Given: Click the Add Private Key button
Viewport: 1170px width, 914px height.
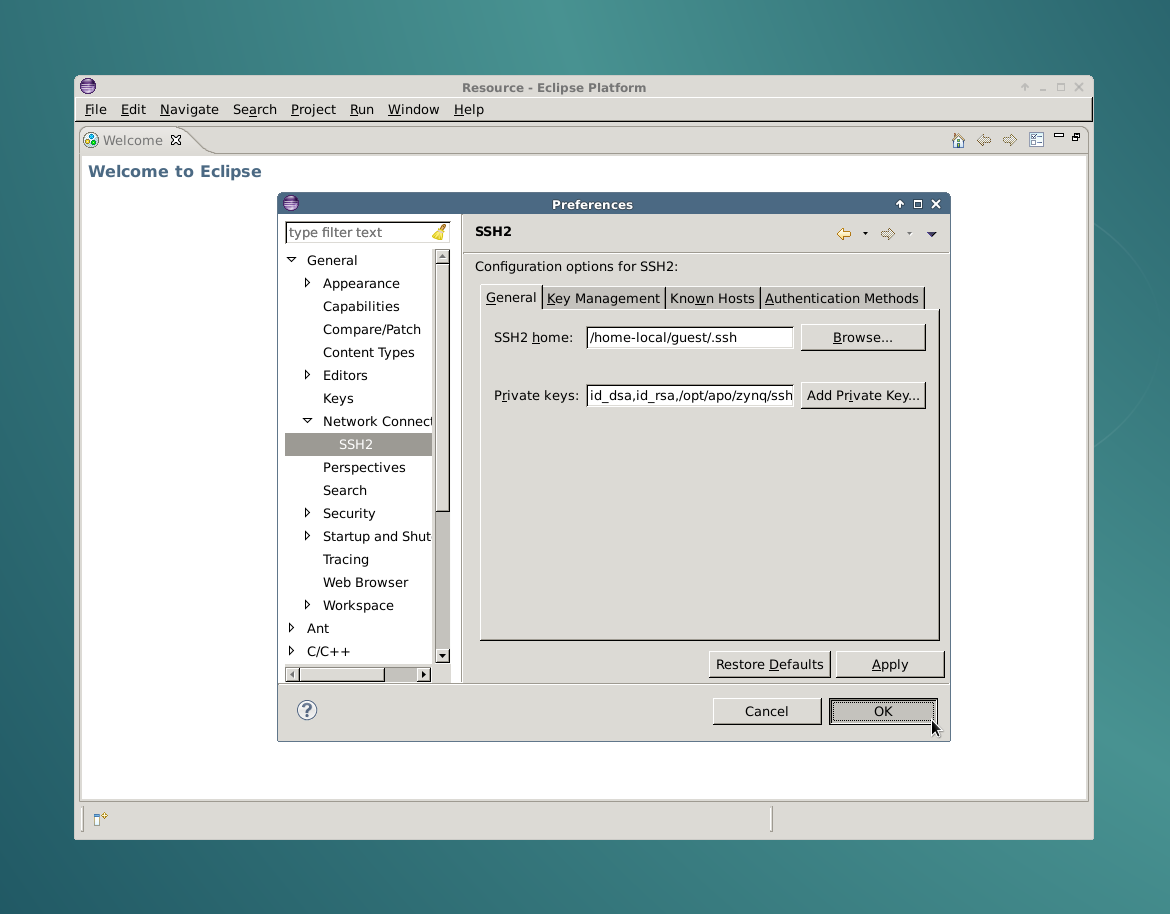Looking at the screenshot, I should pyautogui.click(x=862, y=395).
